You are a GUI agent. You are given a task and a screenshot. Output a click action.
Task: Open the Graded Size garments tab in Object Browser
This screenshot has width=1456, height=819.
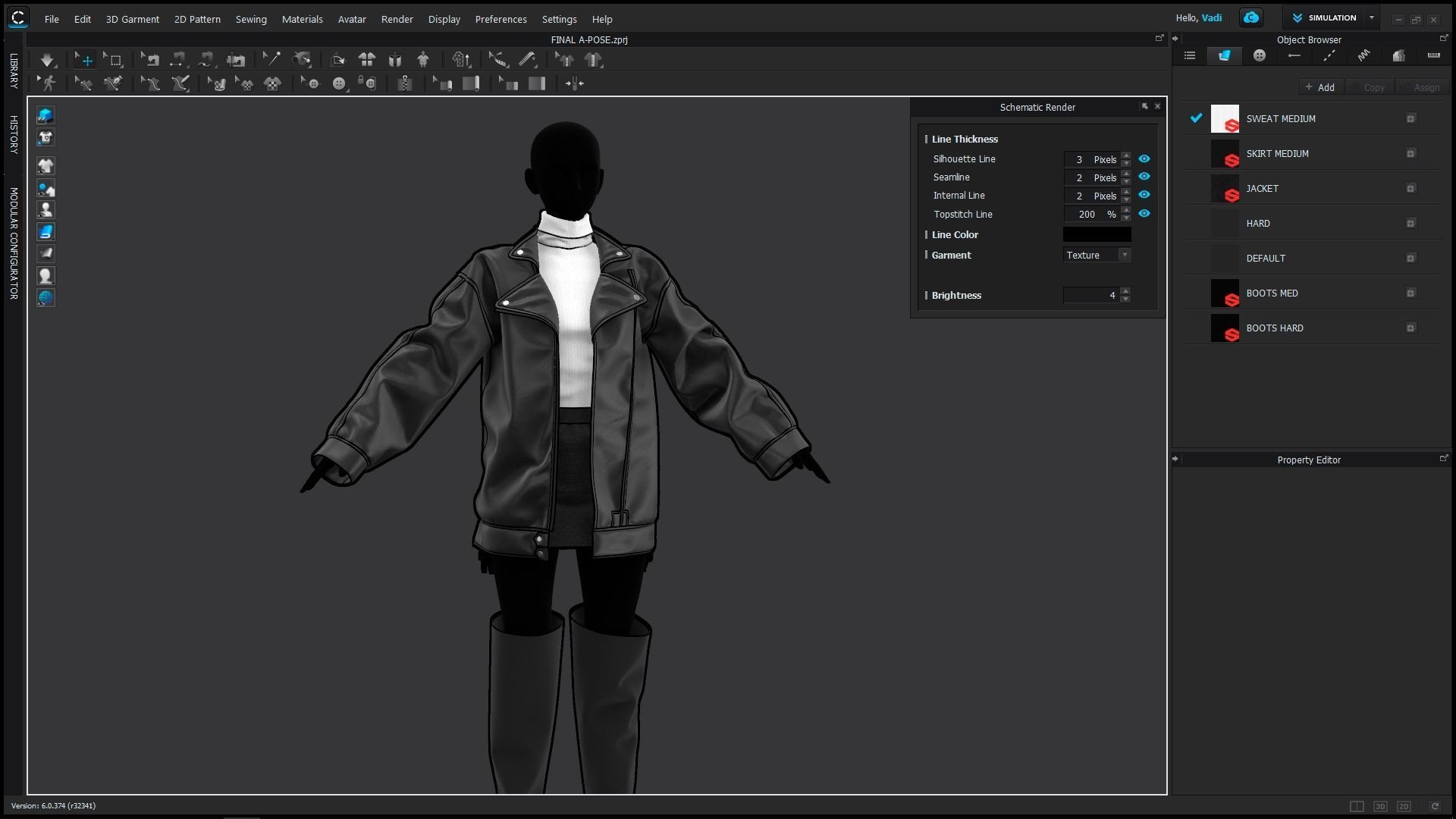(x=1399, y=55)
